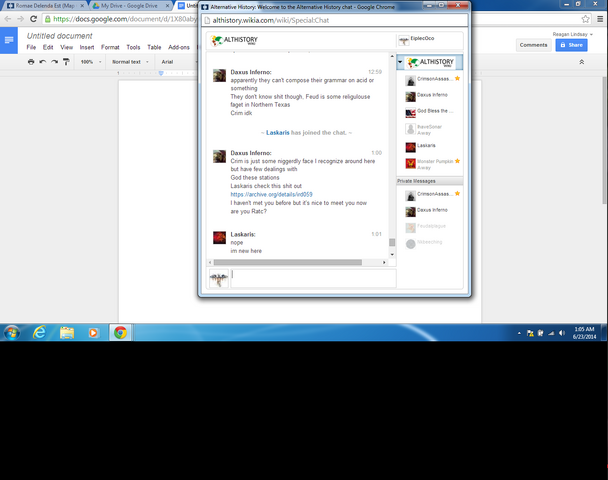Open File Explorer from taskbar
The image size is (608, 480).
[x=67, y=333]
